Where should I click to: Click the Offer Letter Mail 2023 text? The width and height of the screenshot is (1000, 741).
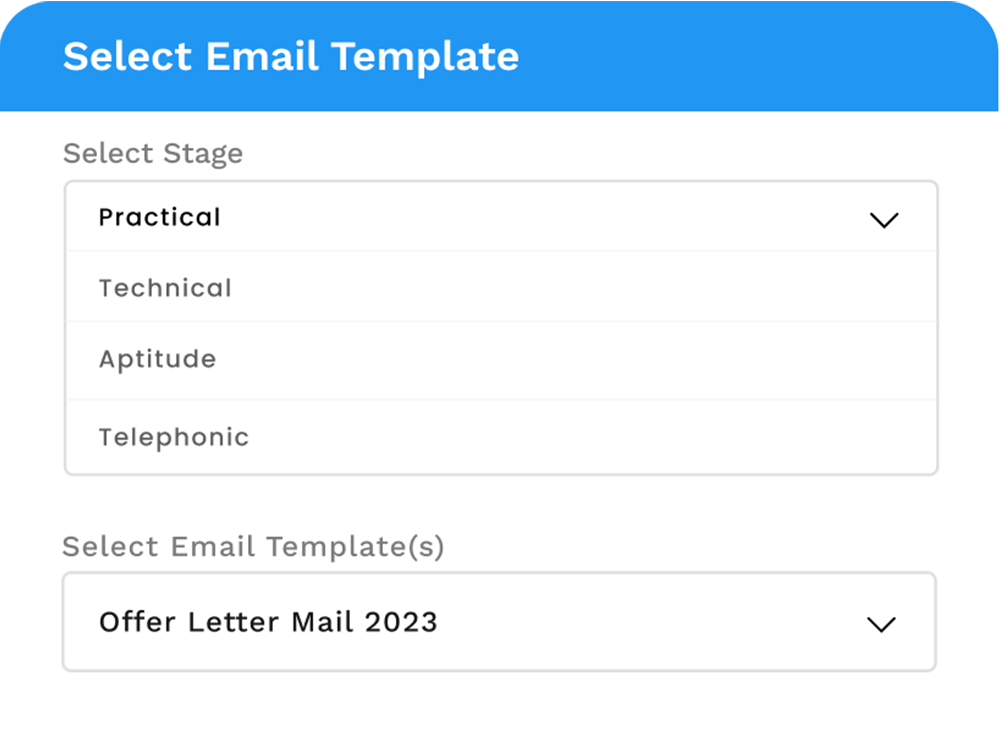click(x=268, y=622)
